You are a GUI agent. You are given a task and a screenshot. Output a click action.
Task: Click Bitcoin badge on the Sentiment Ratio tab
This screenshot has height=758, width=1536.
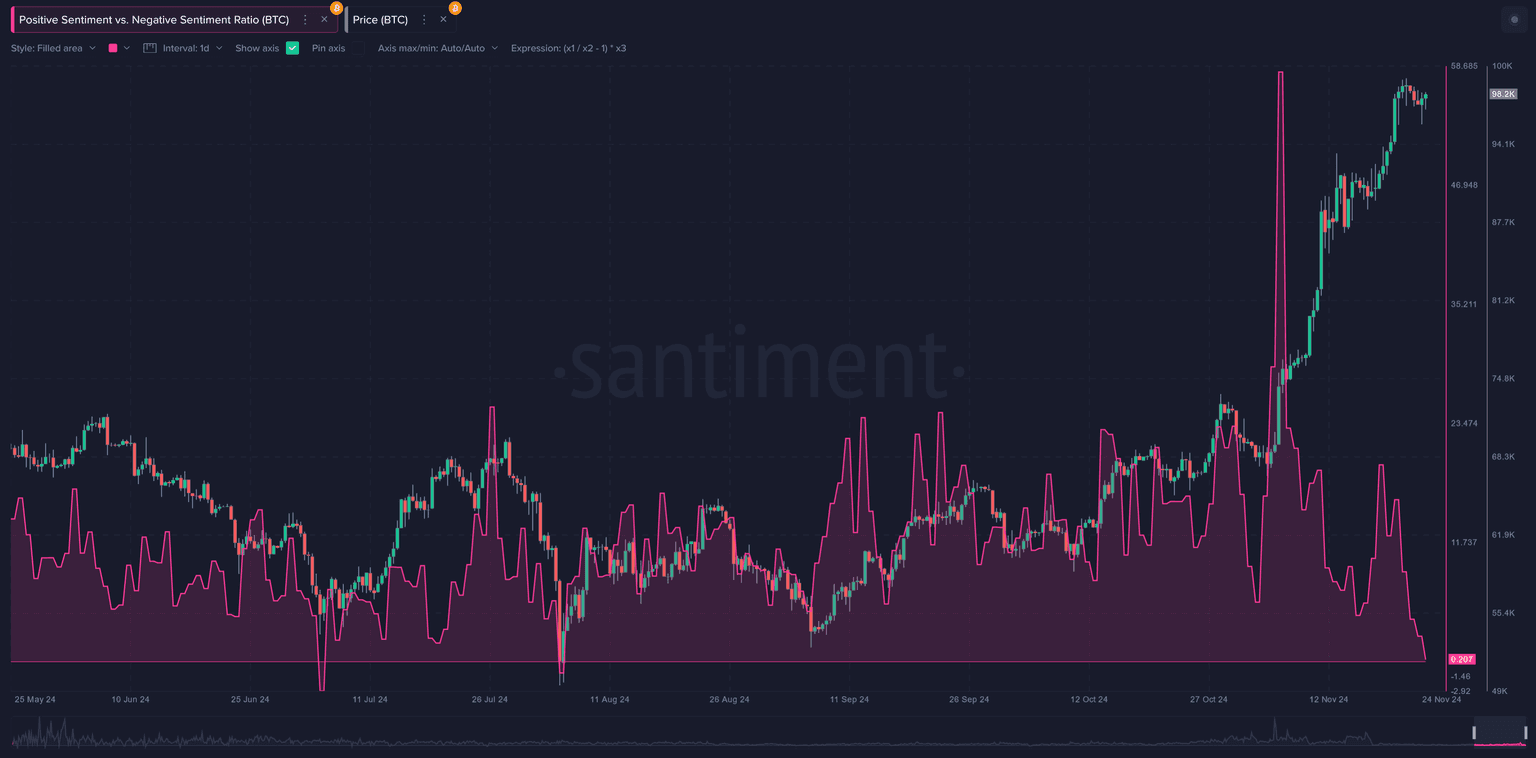[x=336, y=8]
